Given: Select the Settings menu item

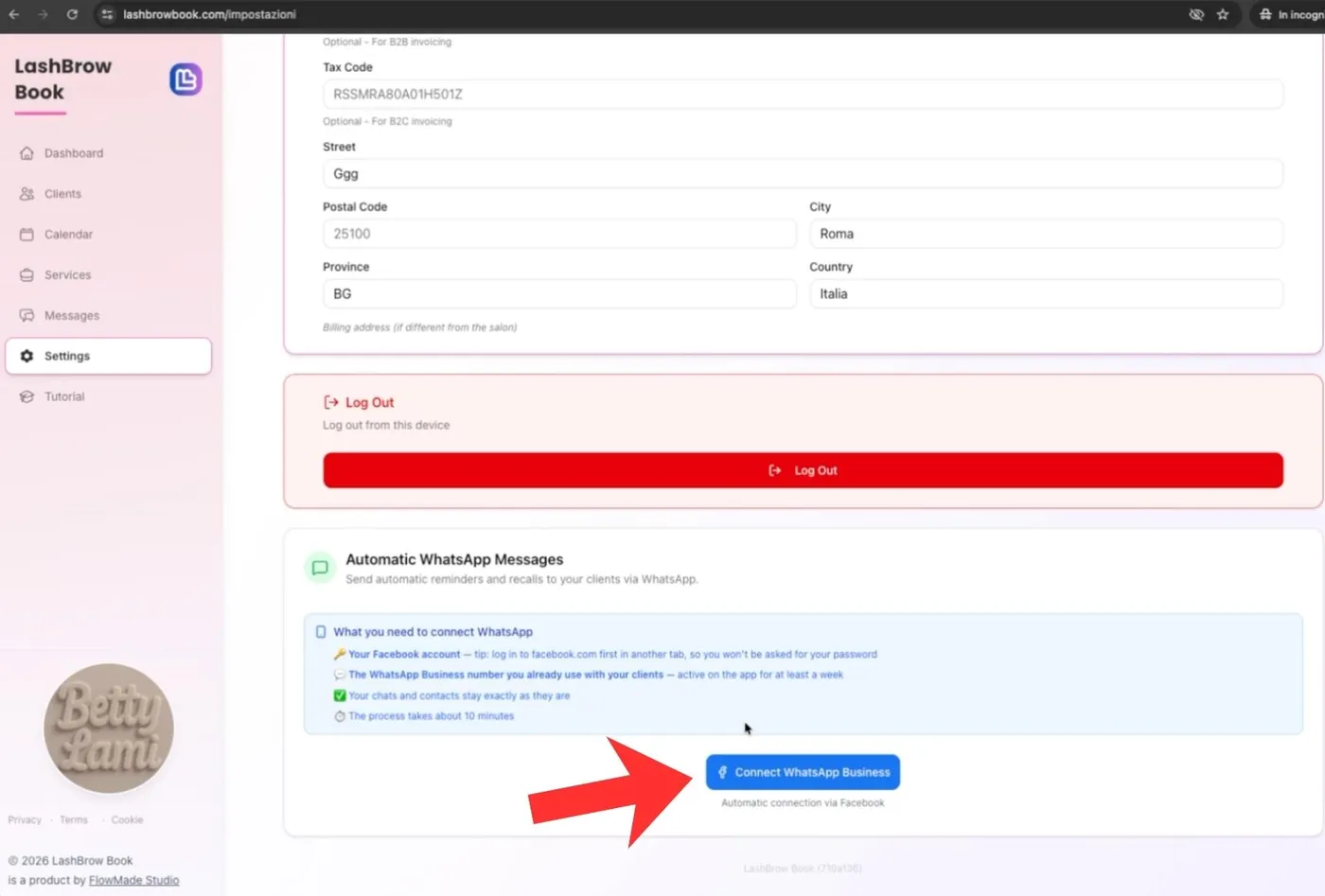Looking at the screenshot, I should pyautogui.click(x=109, y=357).
